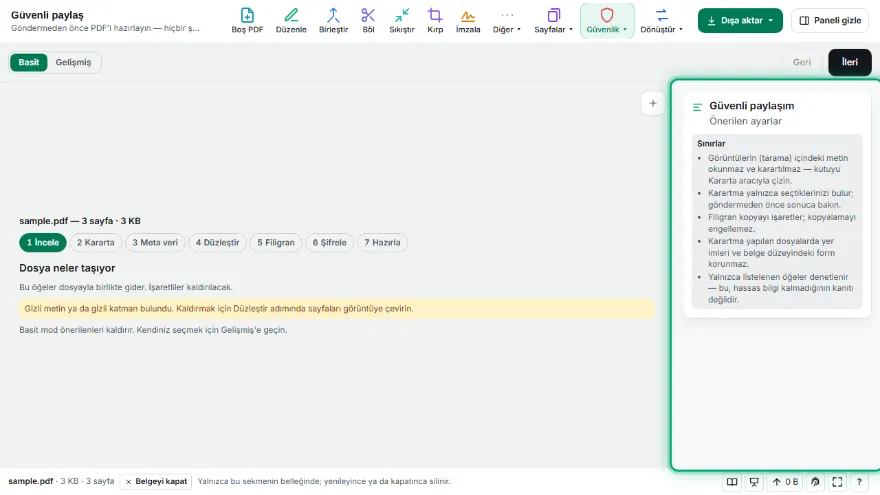
Task: Click the Geri back button
Action: pyautogui.click(x=801, y=62)
